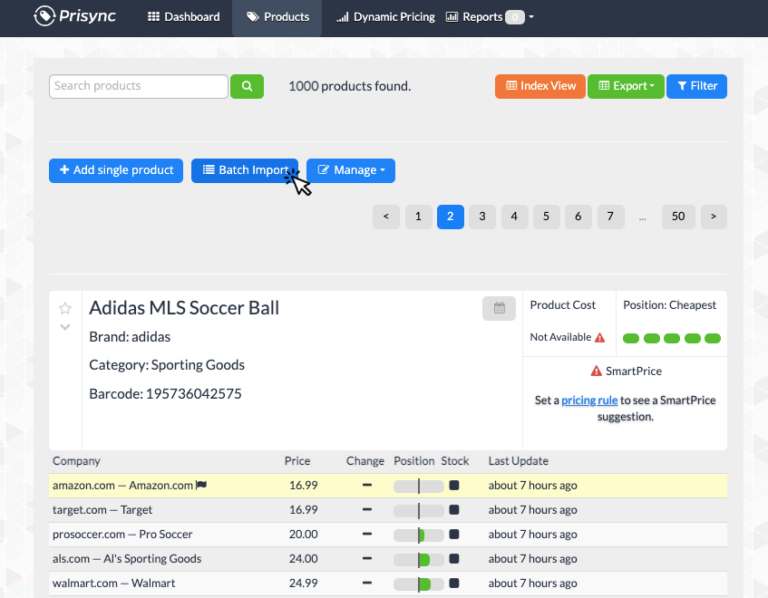Click Product Cost warning triangle icon
768x598 pixels.
(x=600, y=337)
